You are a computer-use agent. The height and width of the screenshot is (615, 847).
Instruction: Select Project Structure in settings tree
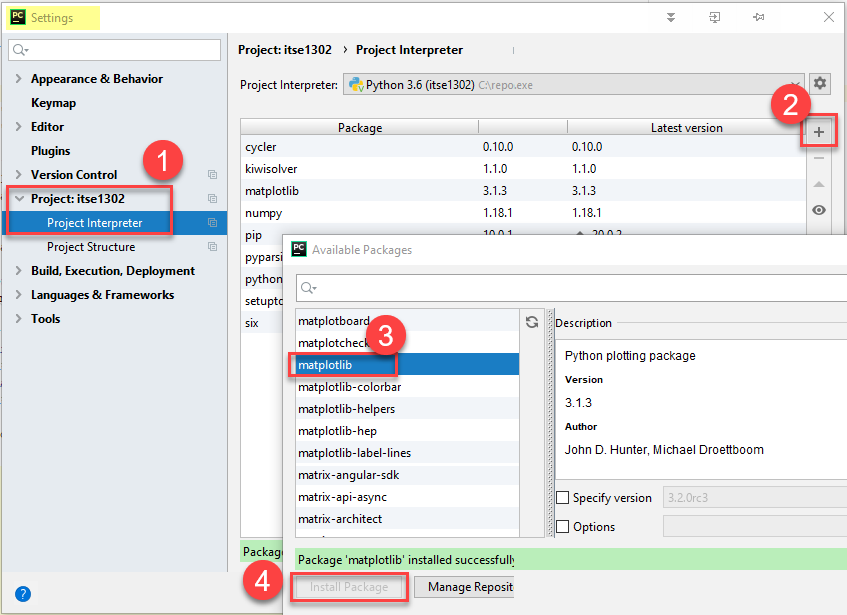tap(91, 247)
